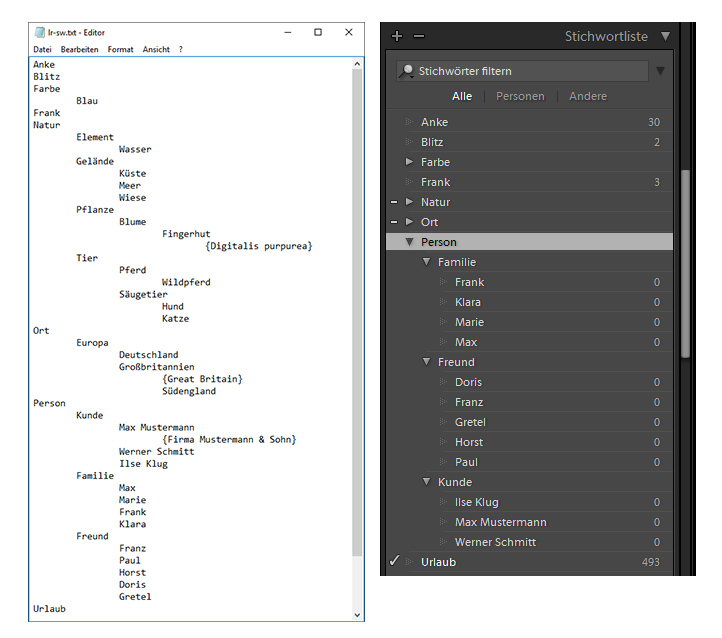Click the Urlaub count 493
Image resolution: width=722 pixels, height=638 pixels.
[651, 562]
